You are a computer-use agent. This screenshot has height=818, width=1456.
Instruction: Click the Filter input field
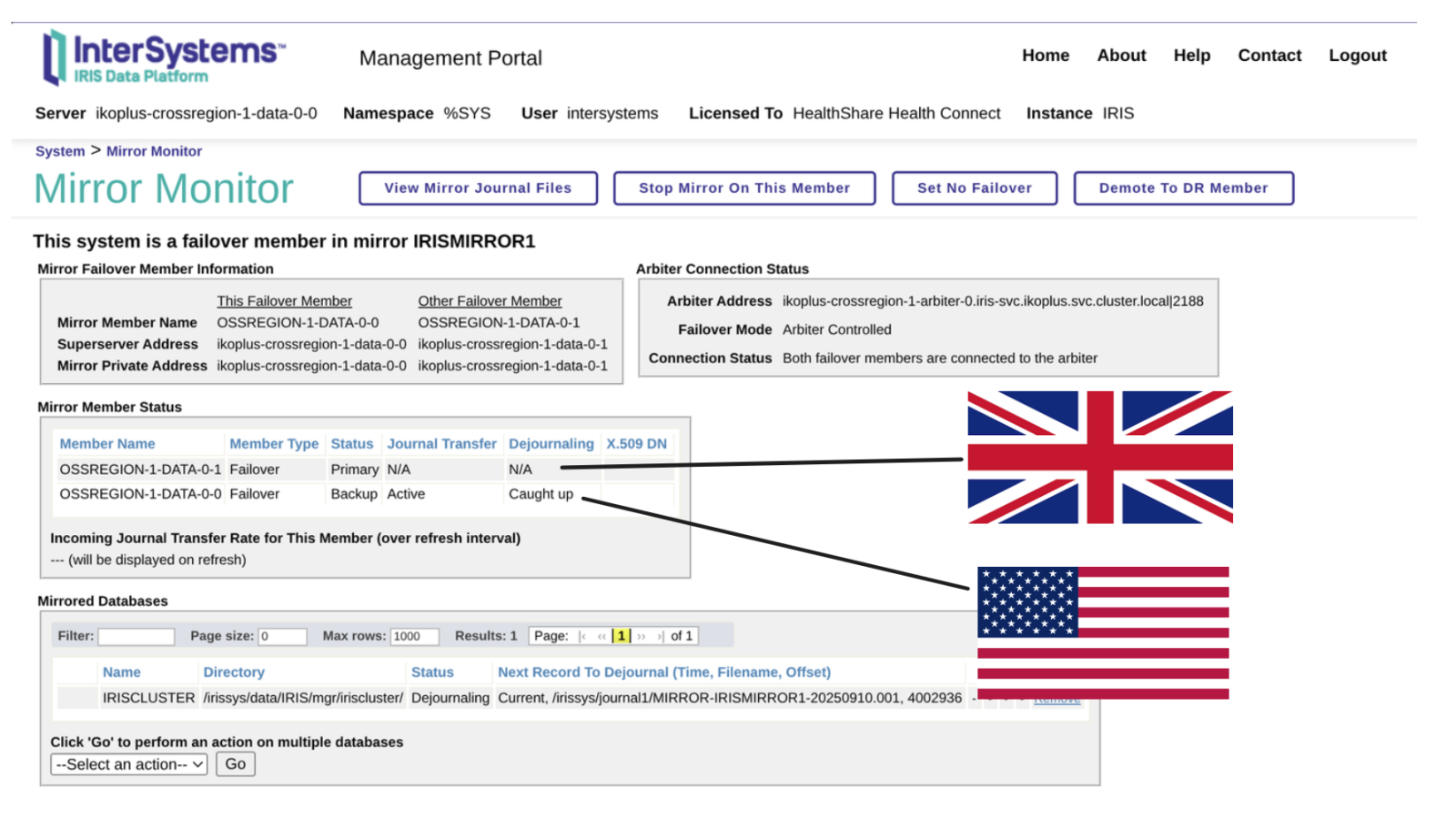(x=136, y=636)
